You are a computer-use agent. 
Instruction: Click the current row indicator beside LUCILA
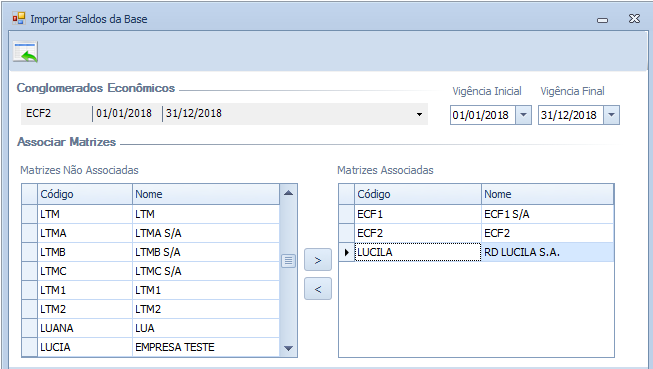pyautogui.click(x=346, y=252)
